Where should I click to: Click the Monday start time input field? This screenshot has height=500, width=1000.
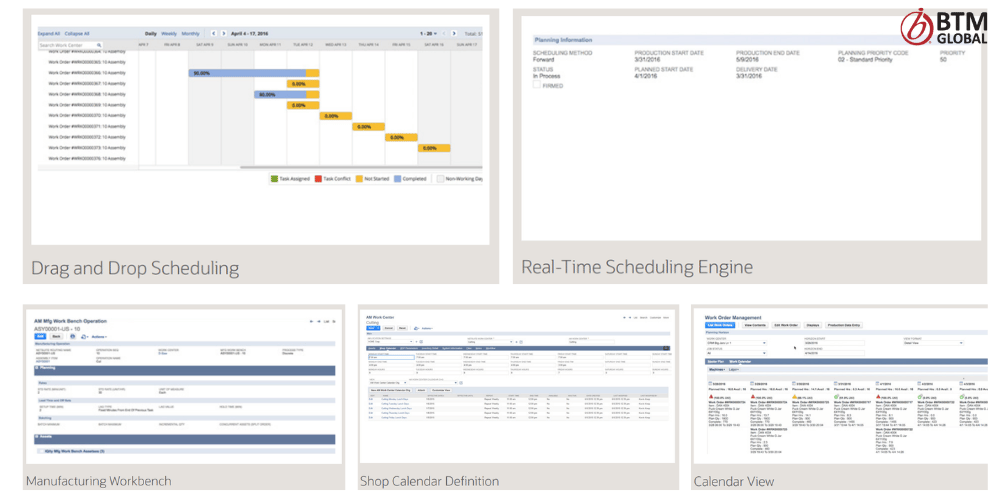[391, 357]
